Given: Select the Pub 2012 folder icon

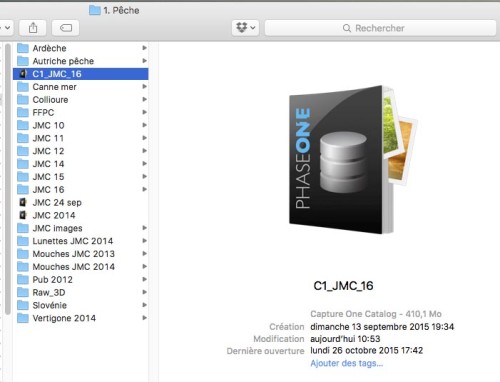Looking at the screenshot, I should (23, 280).
